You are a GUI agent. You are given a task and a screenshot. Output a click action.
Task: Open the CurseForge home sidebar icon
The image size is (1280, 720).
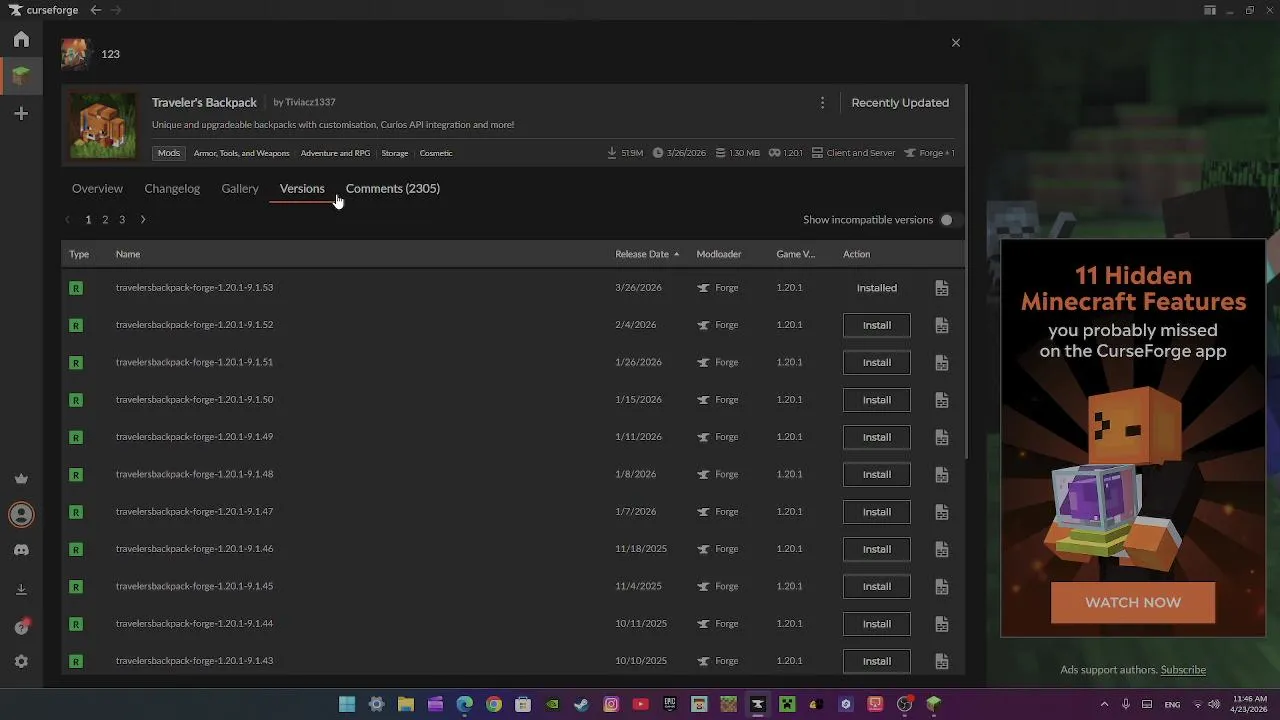pyautogui.click(x=21, y=39)
